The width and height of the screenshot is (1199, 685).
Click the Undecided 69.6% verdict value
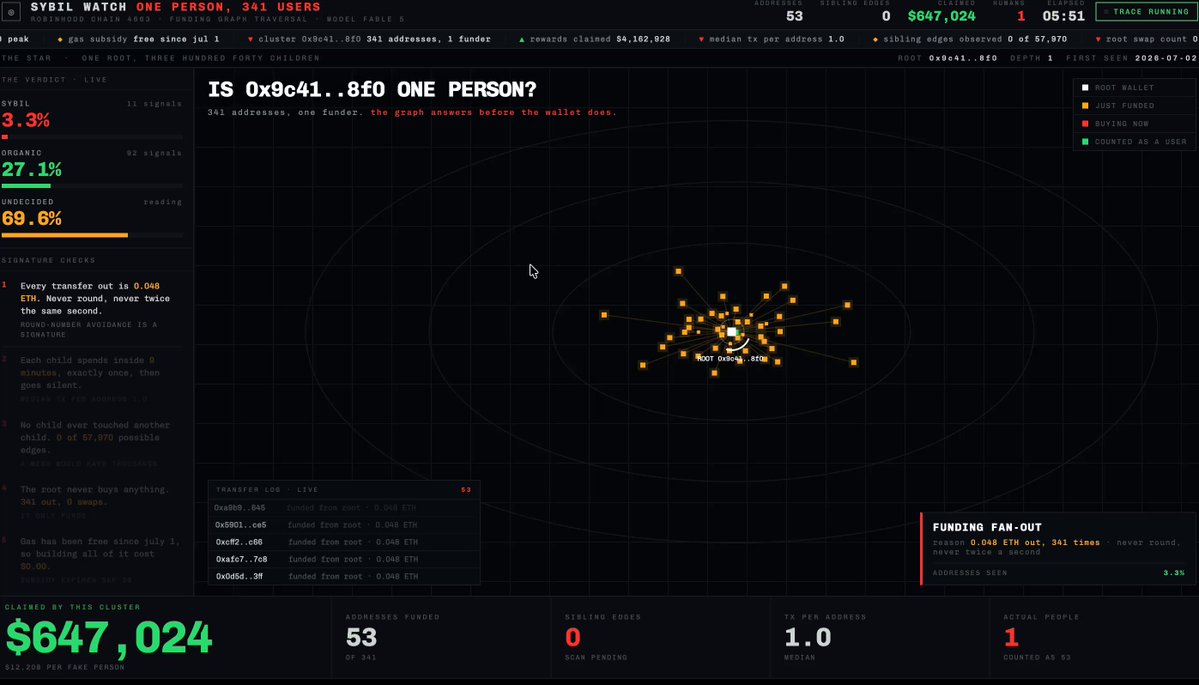(x=31, y=218)
